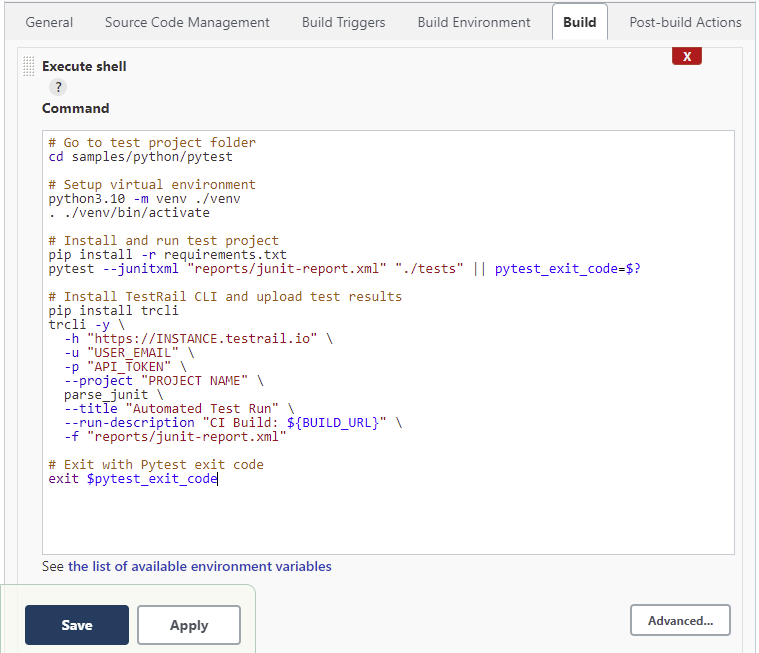Viewport: 759px width, 653px height.
Task: Click the ${BUILD_URL} variable in script
Action: click(x=336, y=423)
